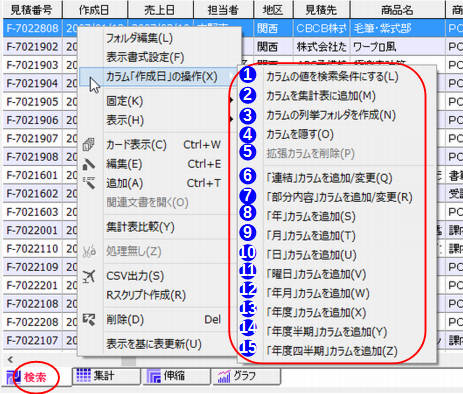Click cell 毛筆・紫式部 in 商品名 column

(398, 28)
